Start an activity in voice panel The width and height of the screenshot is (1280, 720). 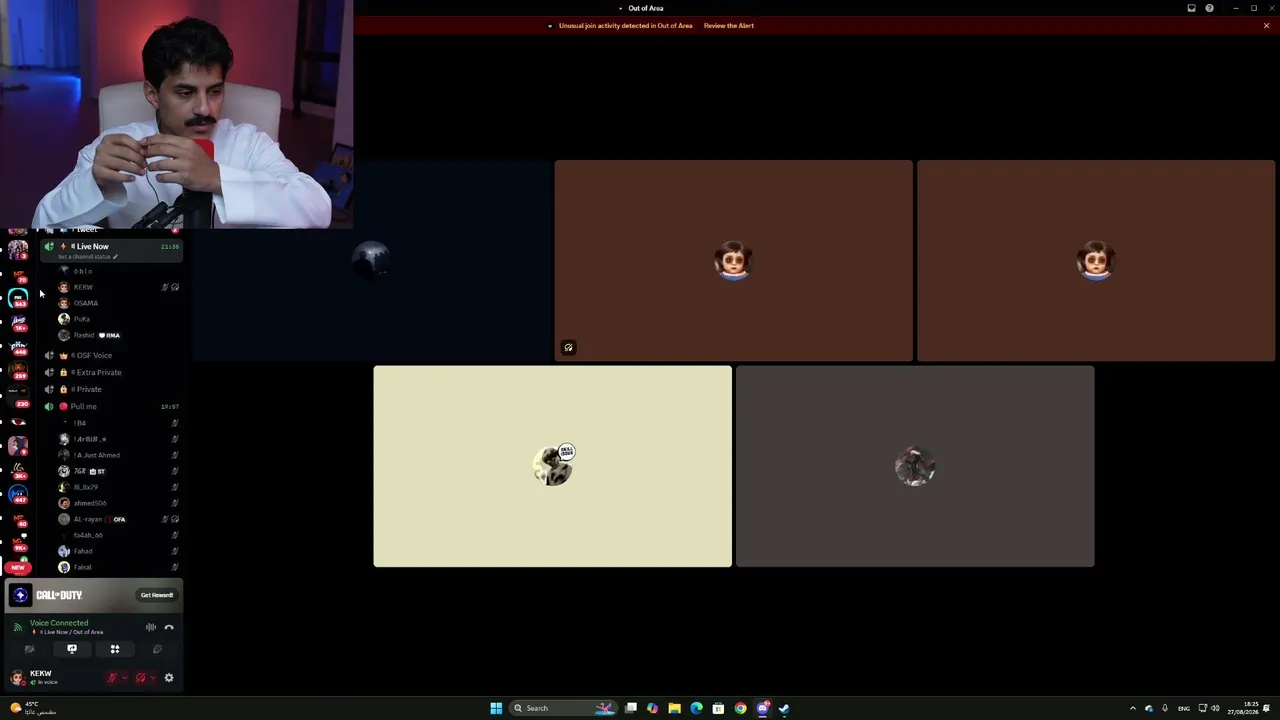(115, 649)
